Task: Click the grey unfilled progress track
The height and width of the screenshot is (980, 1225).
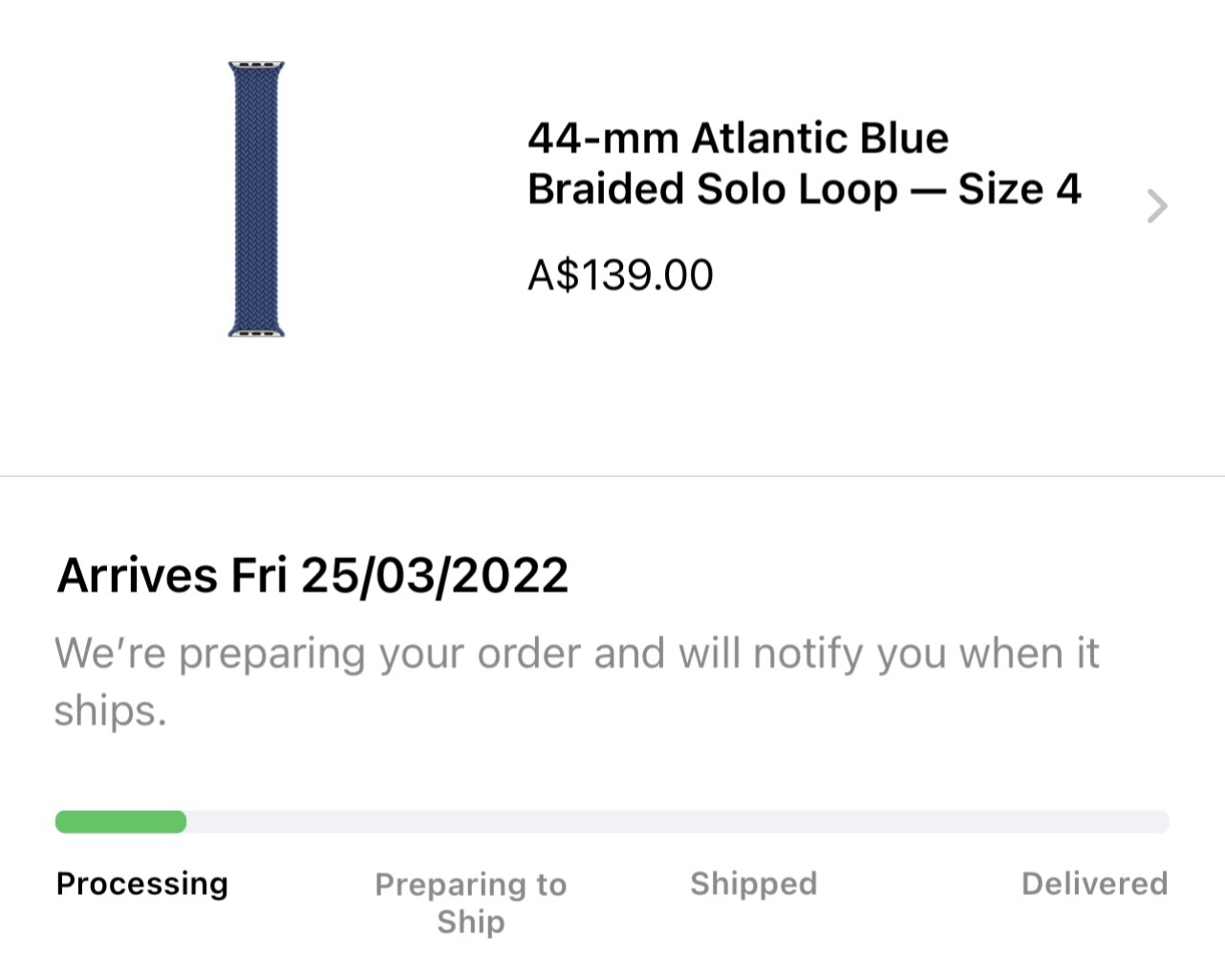Action: 677,821
